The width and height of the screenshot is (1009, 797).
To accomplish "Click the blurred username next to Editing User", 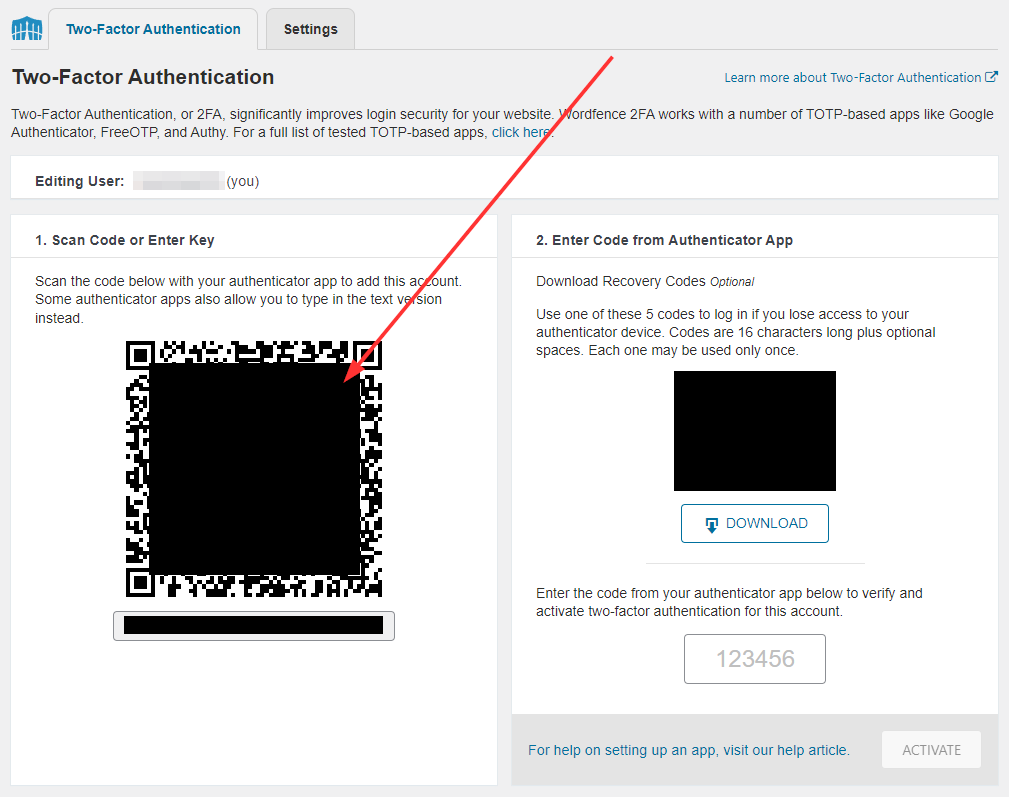I will point(178,181).
